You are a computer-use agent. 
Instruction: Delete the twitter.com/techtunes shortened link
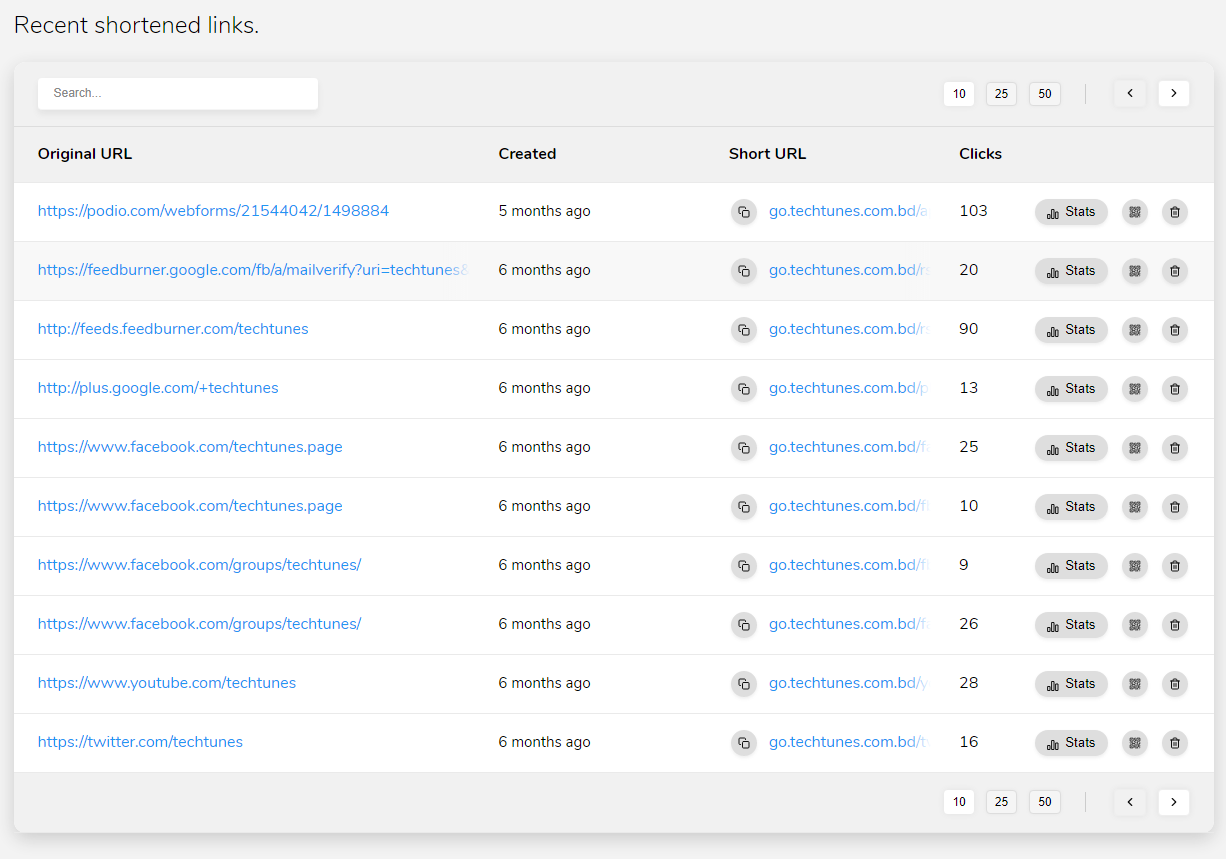pos(1174,743)
